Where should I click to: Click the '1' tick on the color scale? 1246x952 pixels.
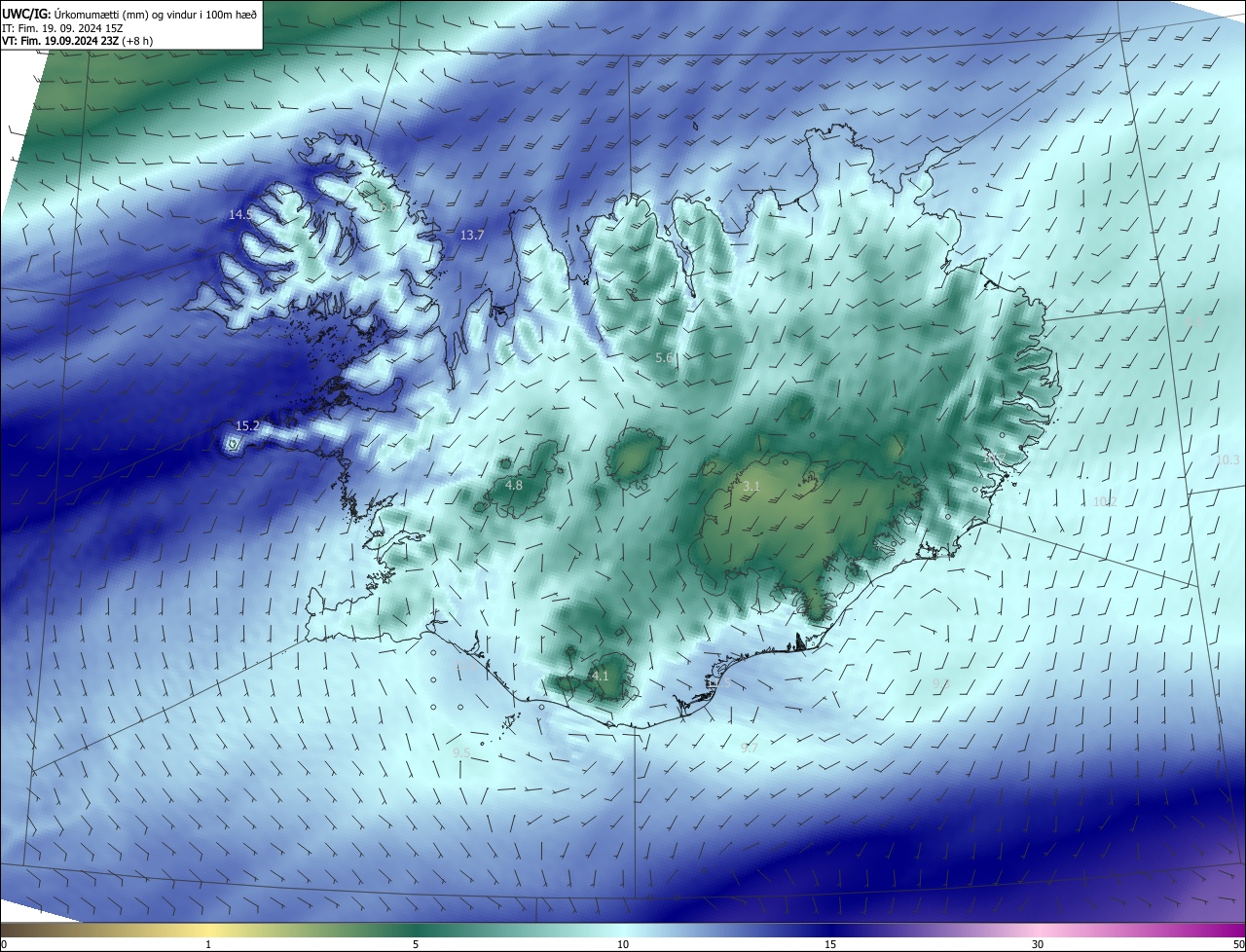click(208, 944)
